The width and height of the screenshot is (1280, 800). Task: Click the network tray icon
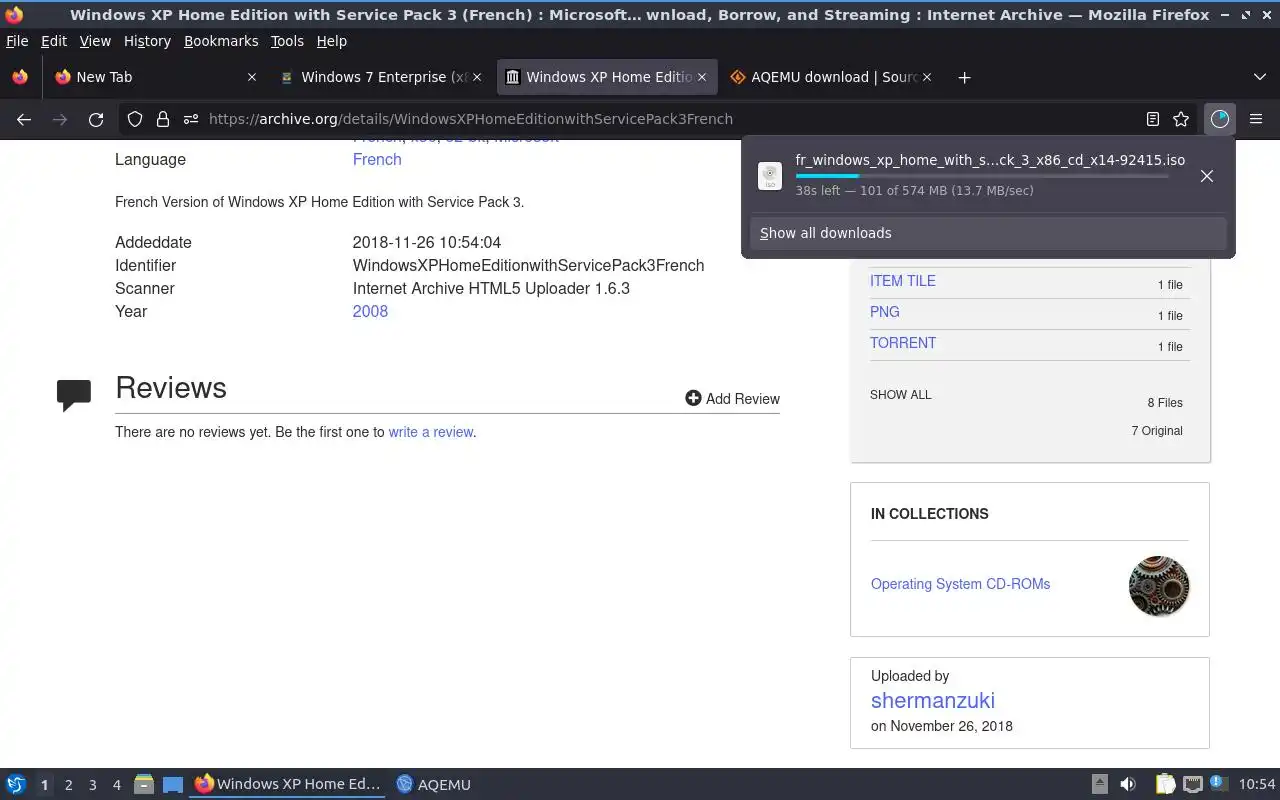point(1192,785)
